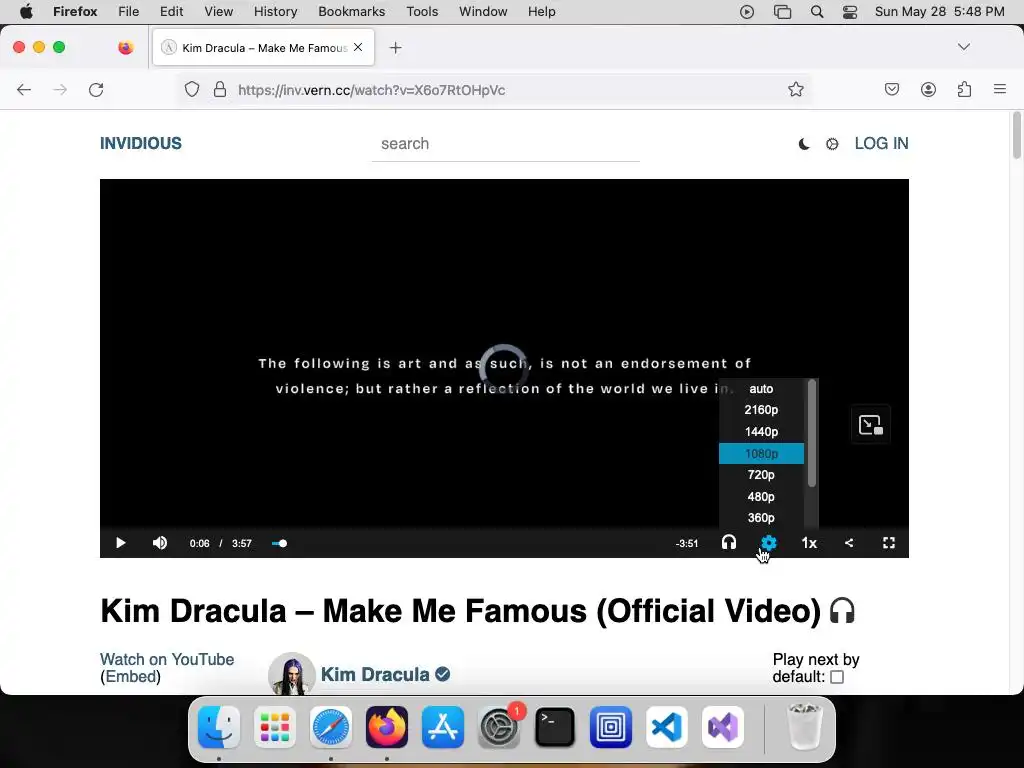This screenshot has height=768, width=1024.
Task: Open Visual Studio Code from the Dock
Action: [x=667, y=727]
